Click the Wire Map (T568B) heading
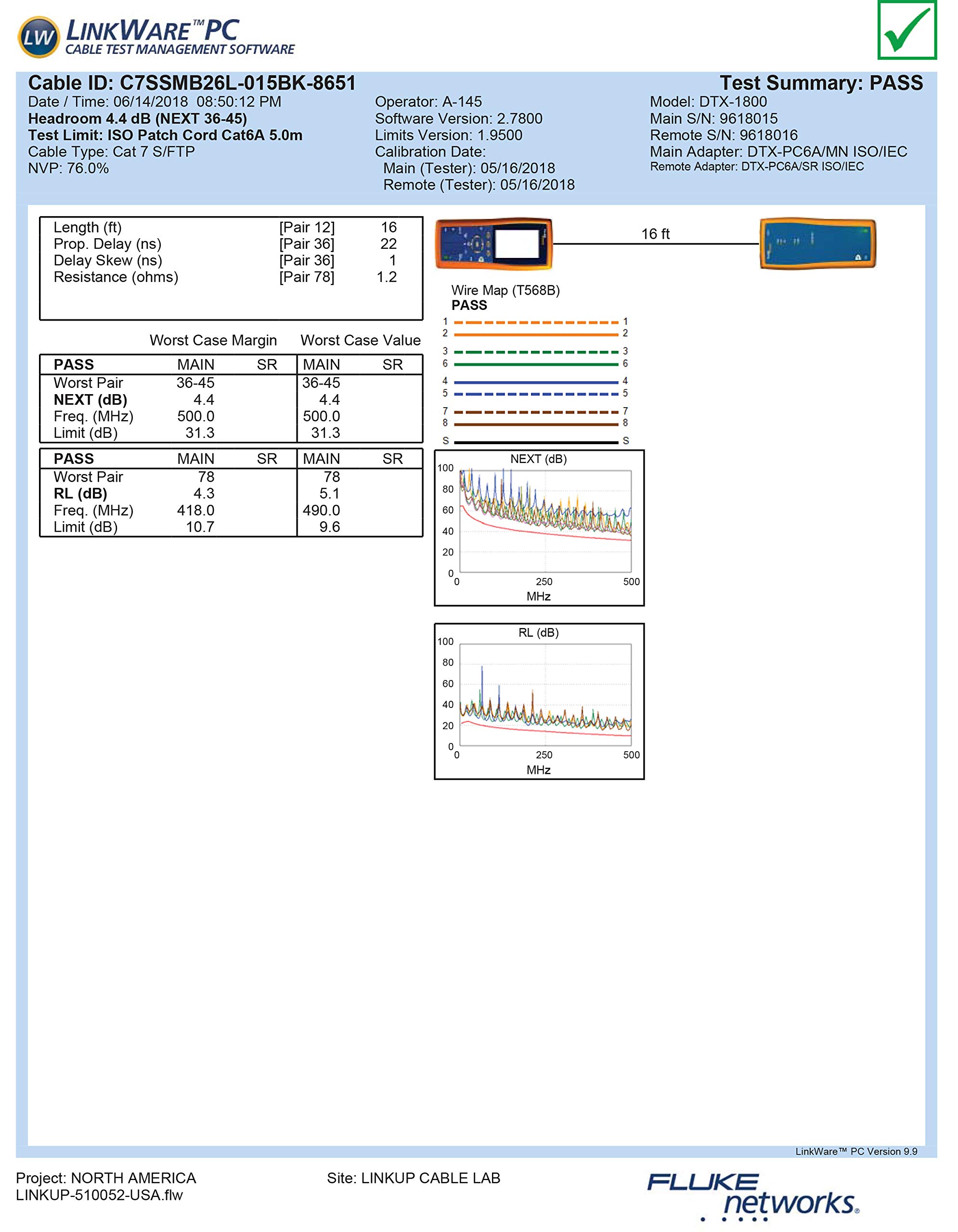 pos(505,291)
